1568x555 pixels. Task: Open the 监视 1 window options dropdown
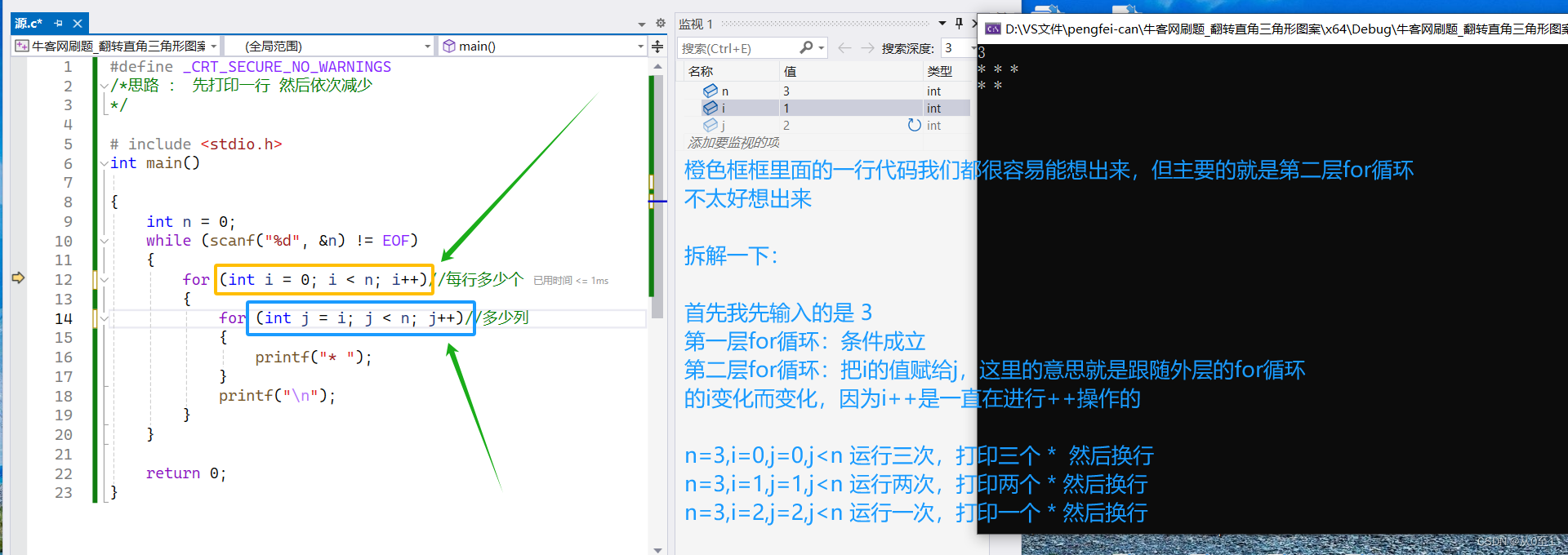942,24
